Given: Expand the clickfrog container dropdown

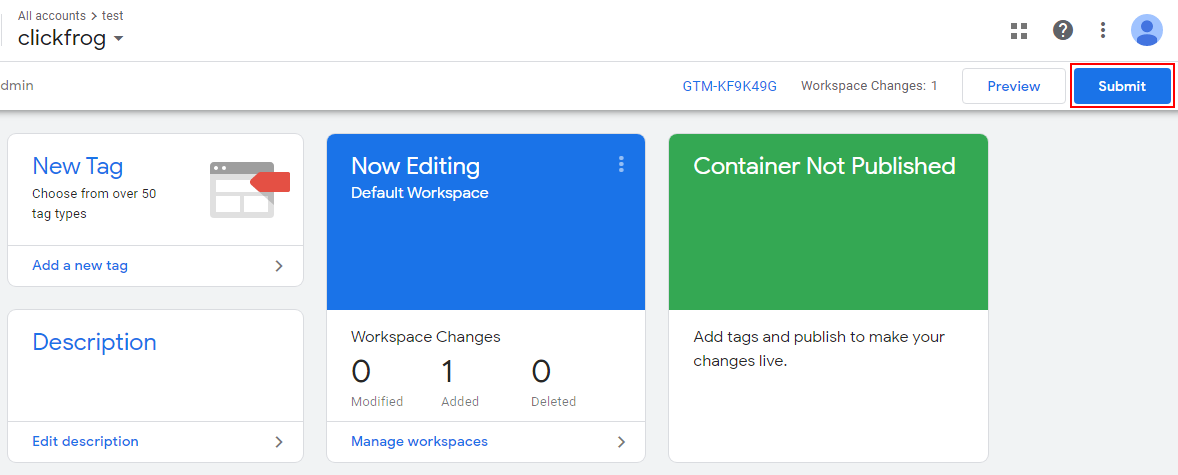Looking at the screenshot, I should click(x=119, y=39).
